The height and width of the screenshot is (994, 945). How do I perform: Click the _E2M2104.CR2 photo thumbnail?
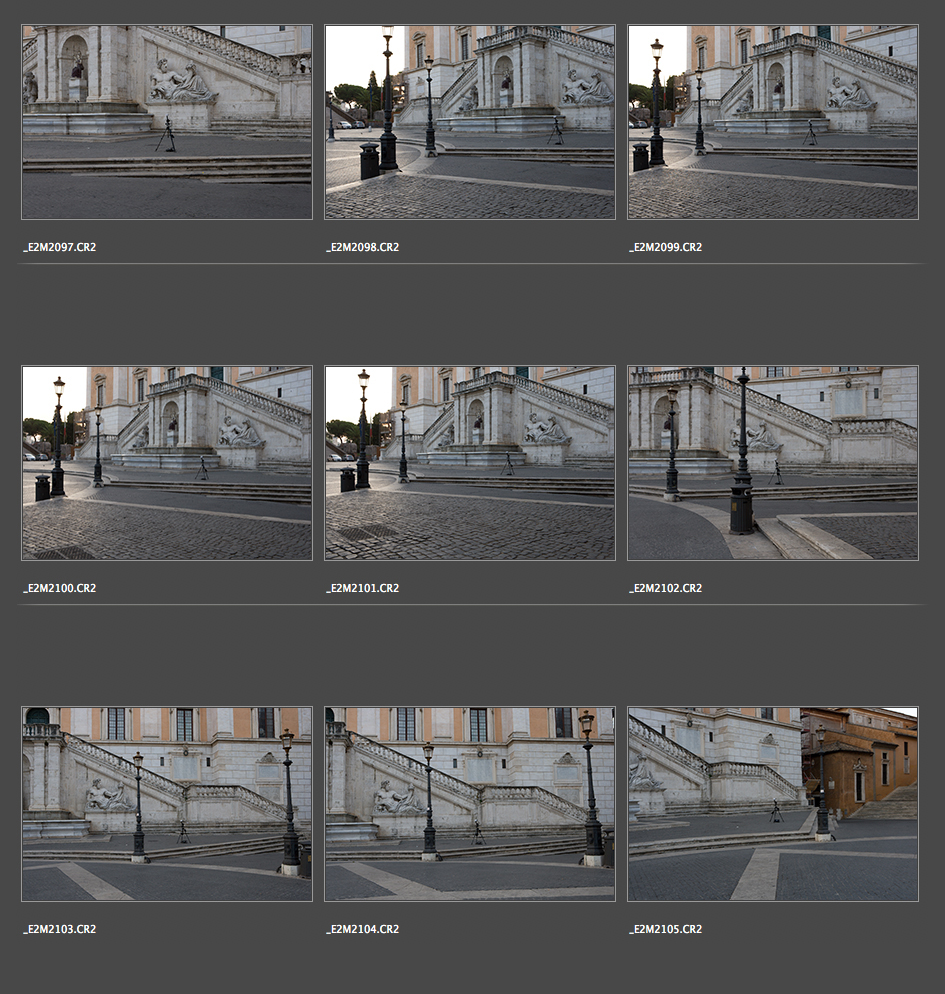click(x=470, y=804)
